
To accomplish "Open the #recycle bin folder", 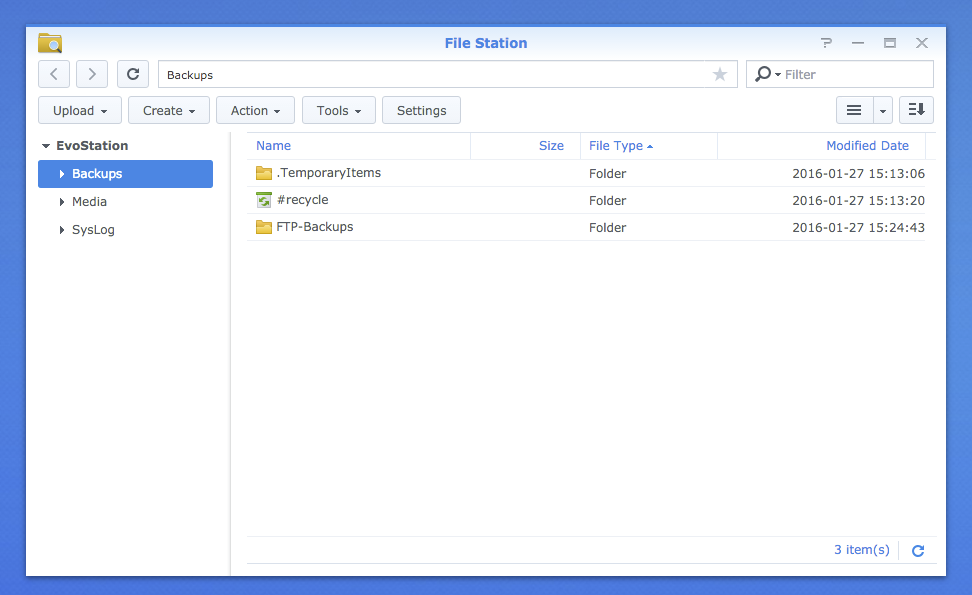I will coord(302,200).
